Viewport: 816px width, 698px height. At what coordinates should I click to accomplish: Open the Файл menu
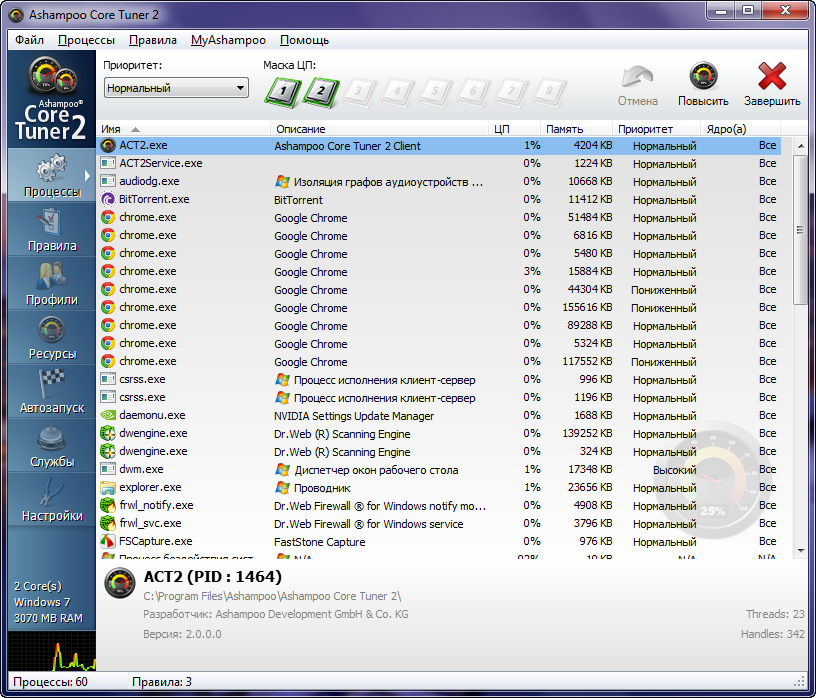tap(29, 40)
